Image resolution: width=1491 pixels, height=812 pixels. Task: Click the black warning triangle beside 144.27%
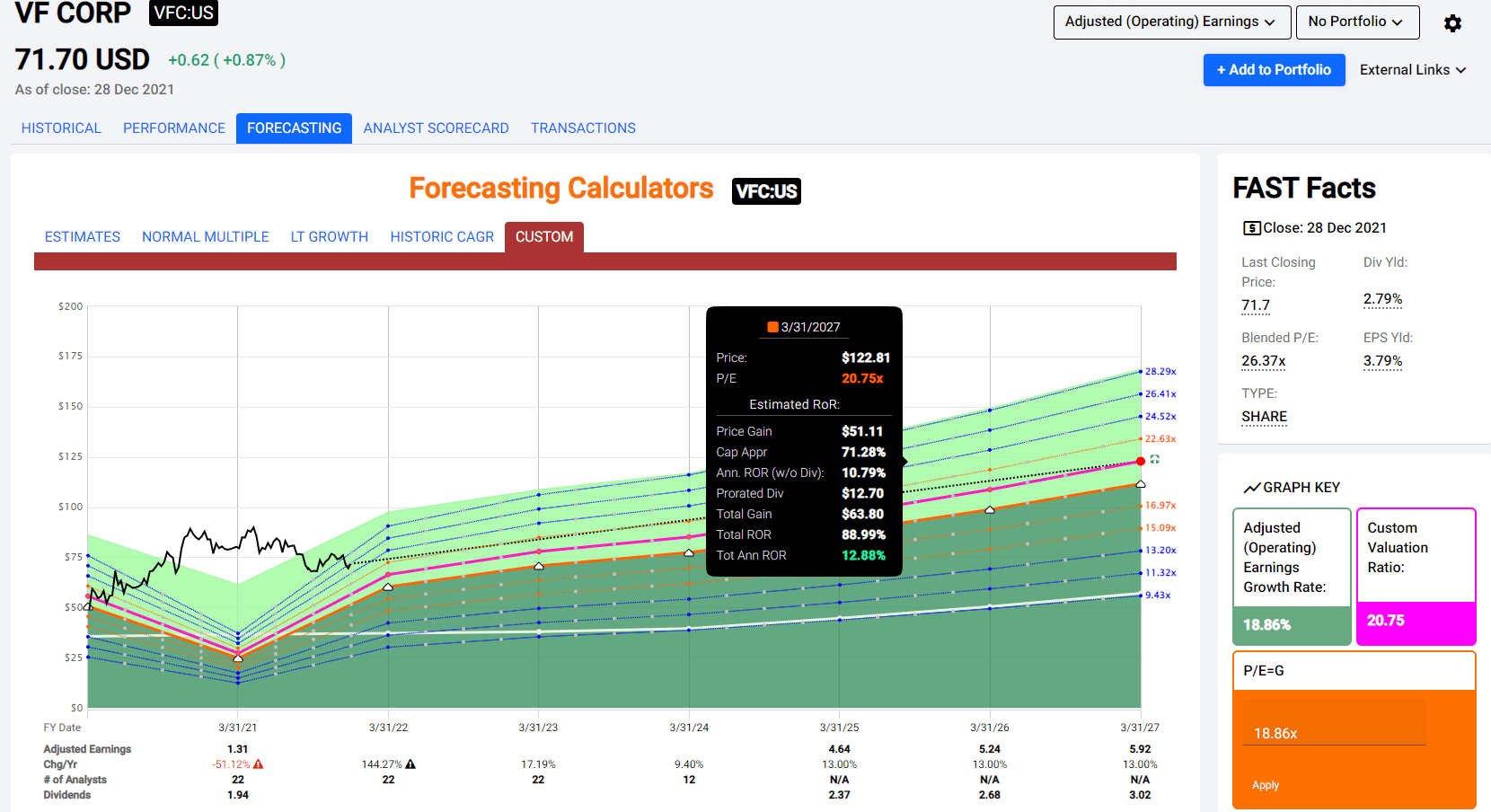[410, 764]
